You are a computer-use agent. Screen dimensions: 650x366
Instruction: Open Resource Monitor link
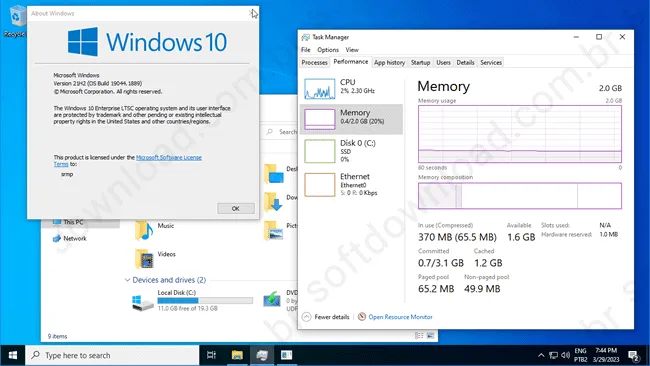click(x=400, y=317)
